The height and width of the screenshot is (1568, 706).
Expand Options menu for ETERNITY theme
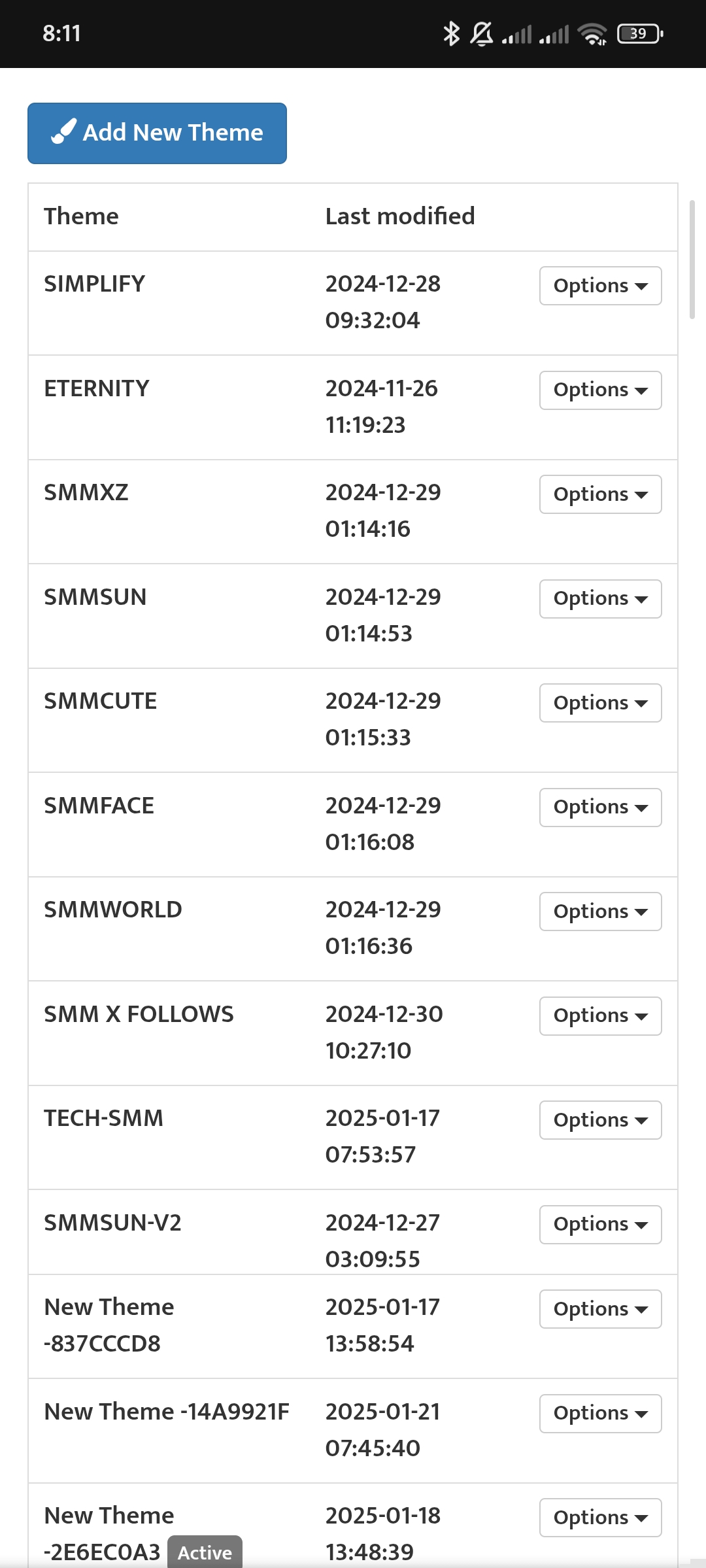click(x=600, y=390)
